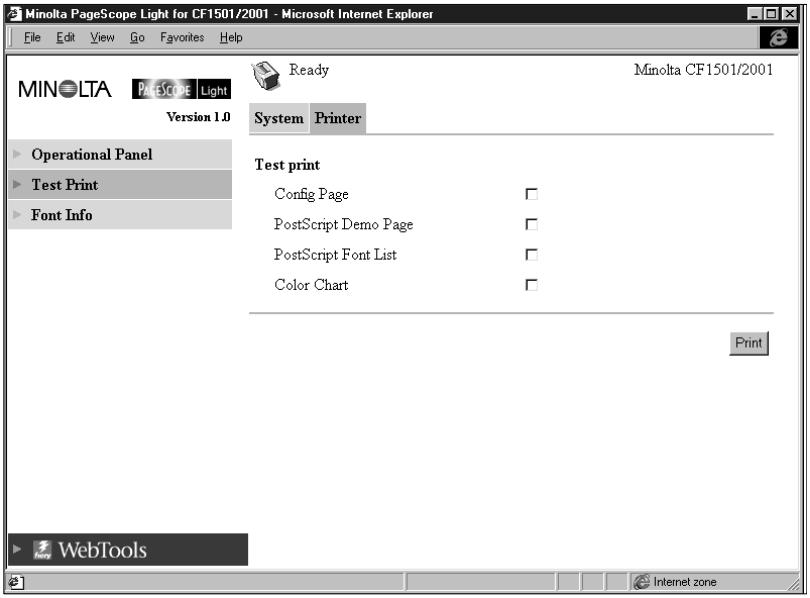Click the Config Page label
Viewport: 810px width, 598px height.
(311, 194)
